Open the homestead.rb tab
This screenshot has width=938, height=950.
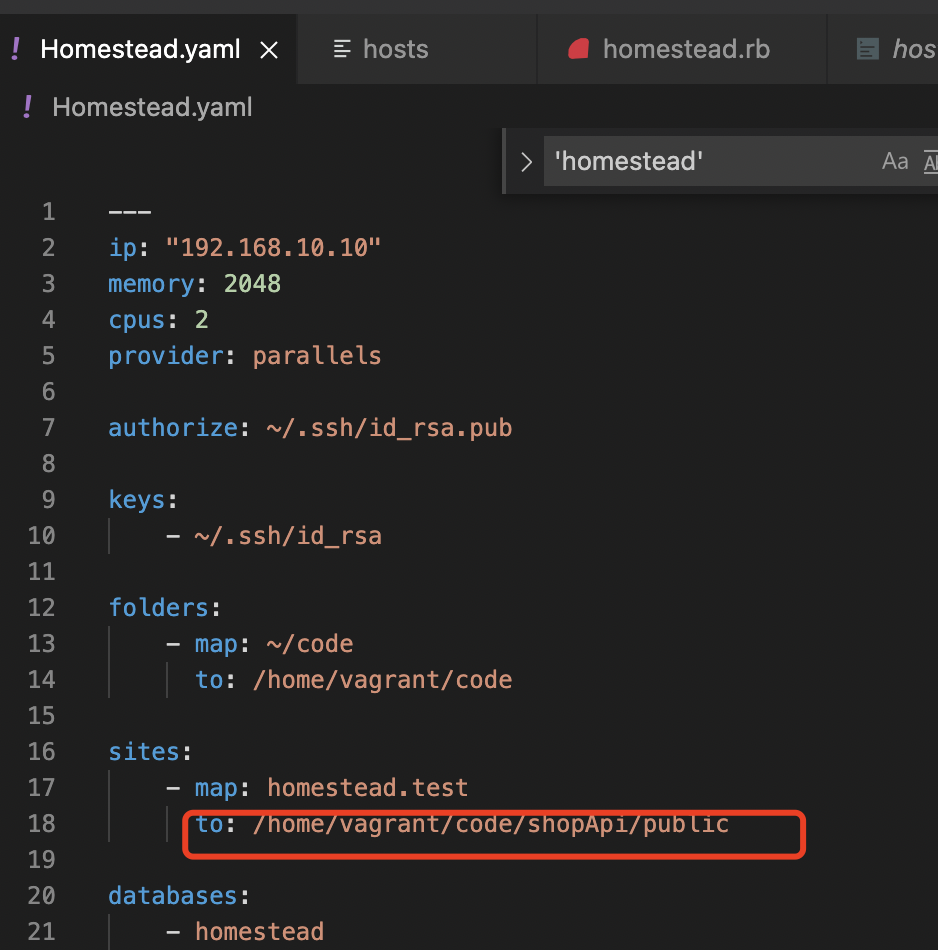(682, 49)
